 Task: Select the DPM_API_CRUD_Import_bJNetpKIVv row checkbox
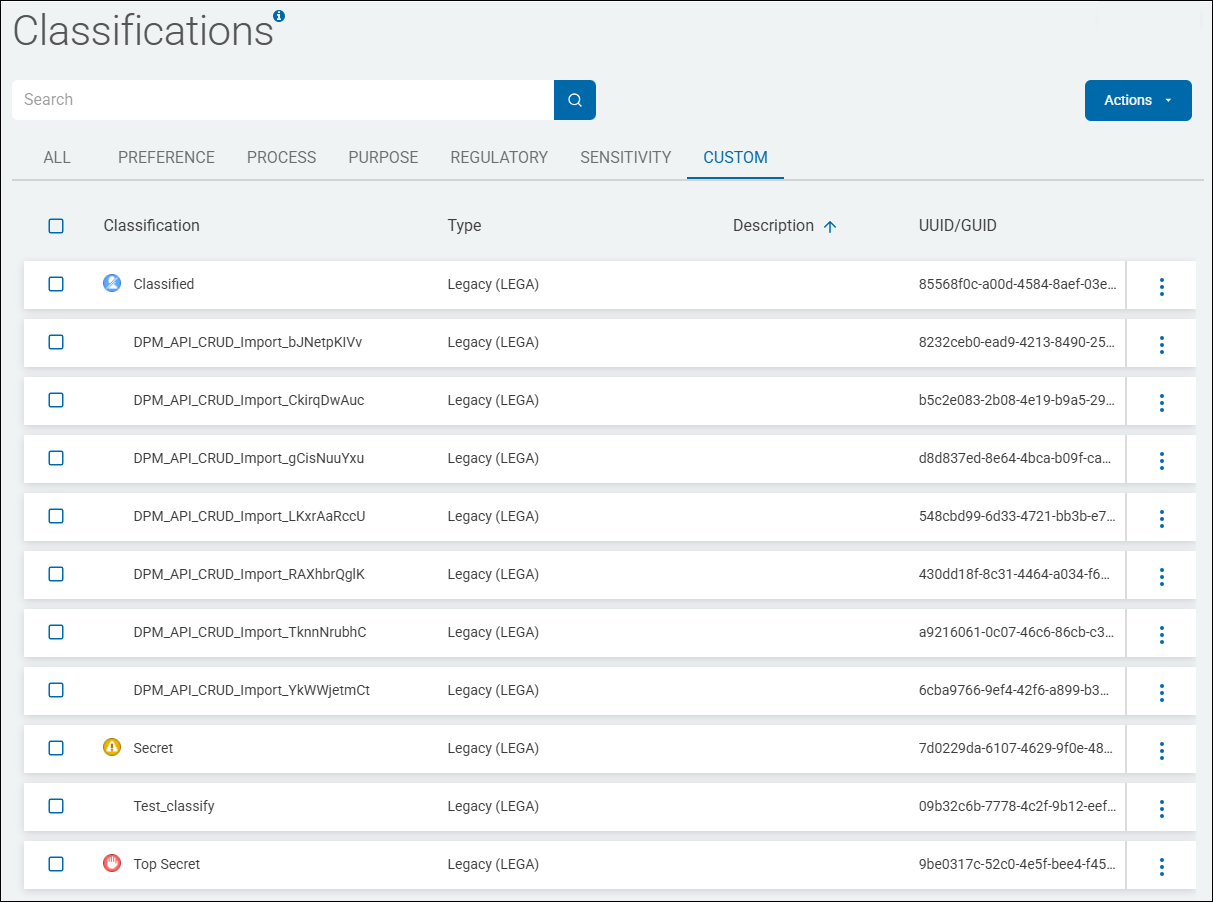[x=56, y=342]
